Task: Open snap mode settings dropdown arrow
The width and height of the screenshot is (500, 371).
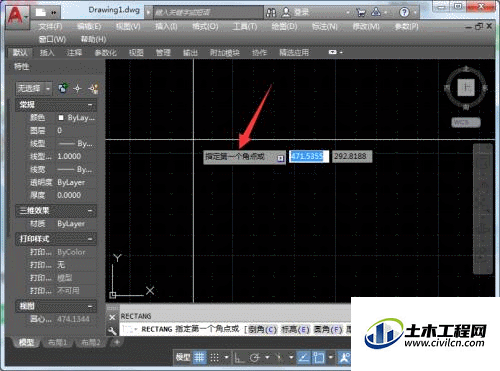Action: click(226, 357)
